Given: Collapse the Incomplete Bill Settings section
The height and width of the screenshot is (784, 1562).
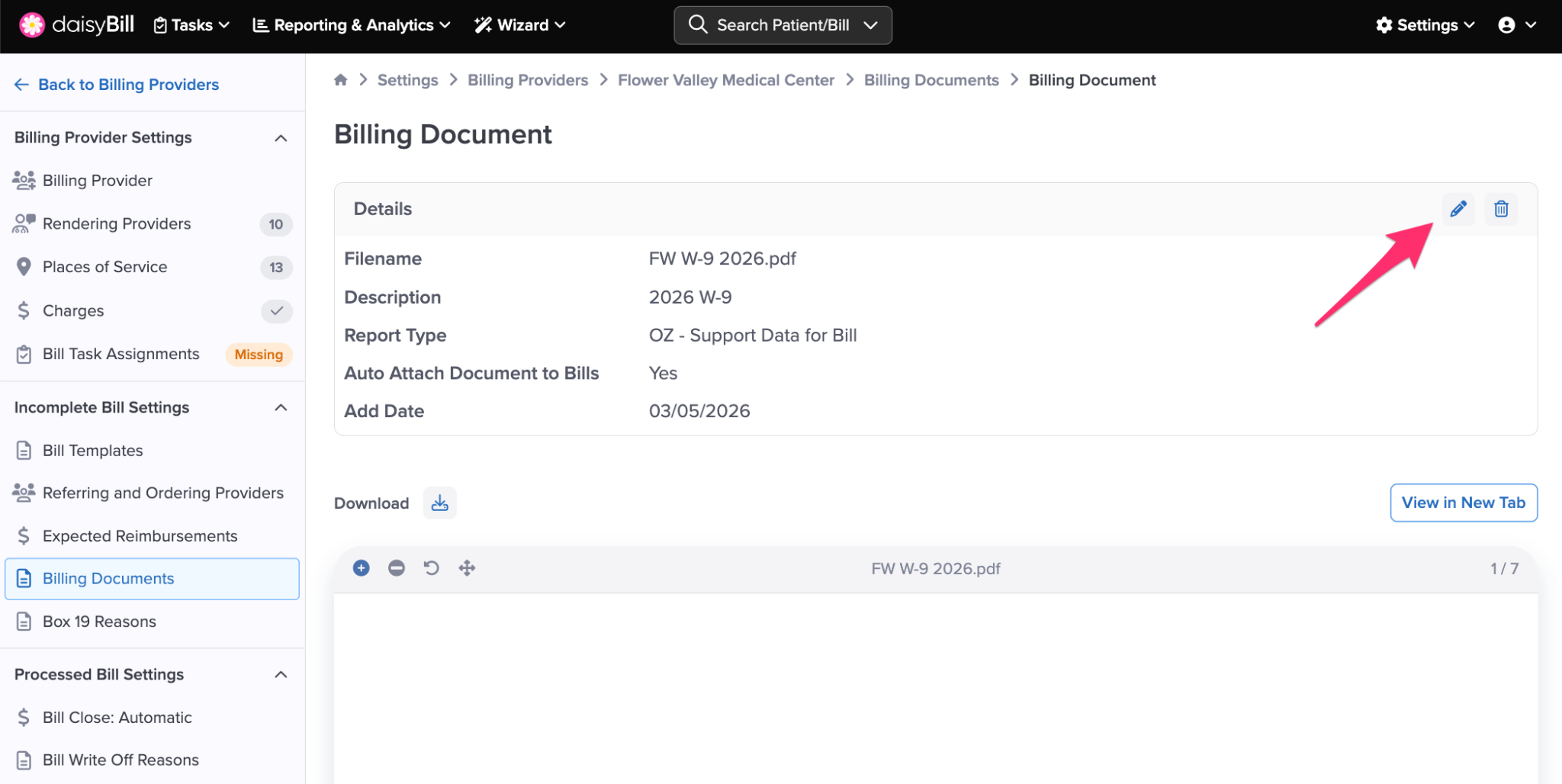Looking at the screenshot, I should point(281,408).
